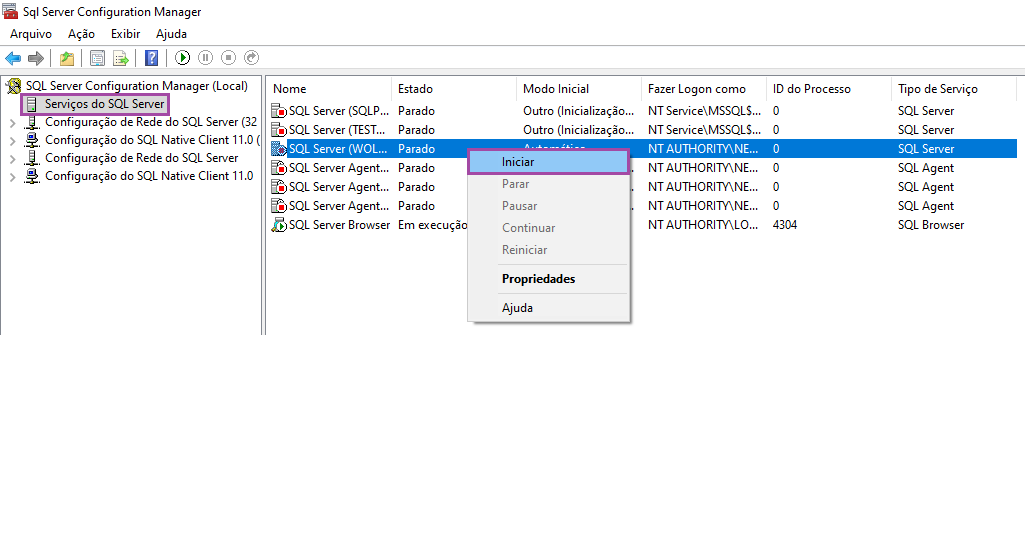The height and width of the screenshot is (539, 1025).
Task: Click the SQL Server Configuration Manager (Local) root icon
Action: (14, 86)
